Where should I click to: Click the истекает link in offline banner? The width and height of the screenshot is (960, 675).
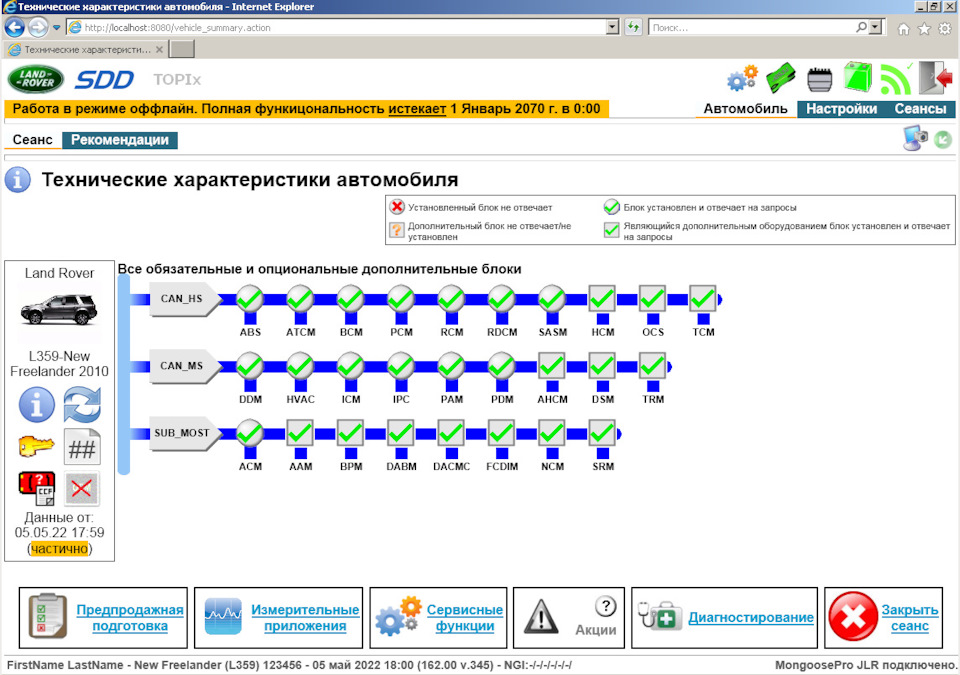[417, 109]
